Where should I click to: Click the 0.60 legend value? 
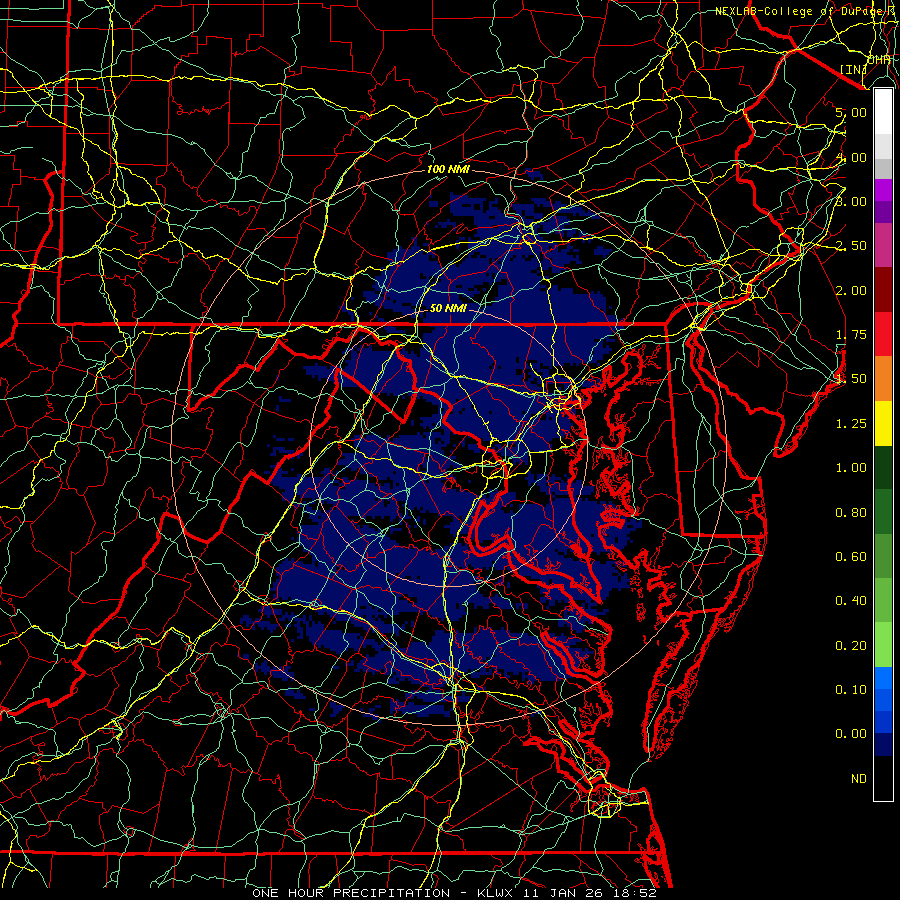click(851, 557)
